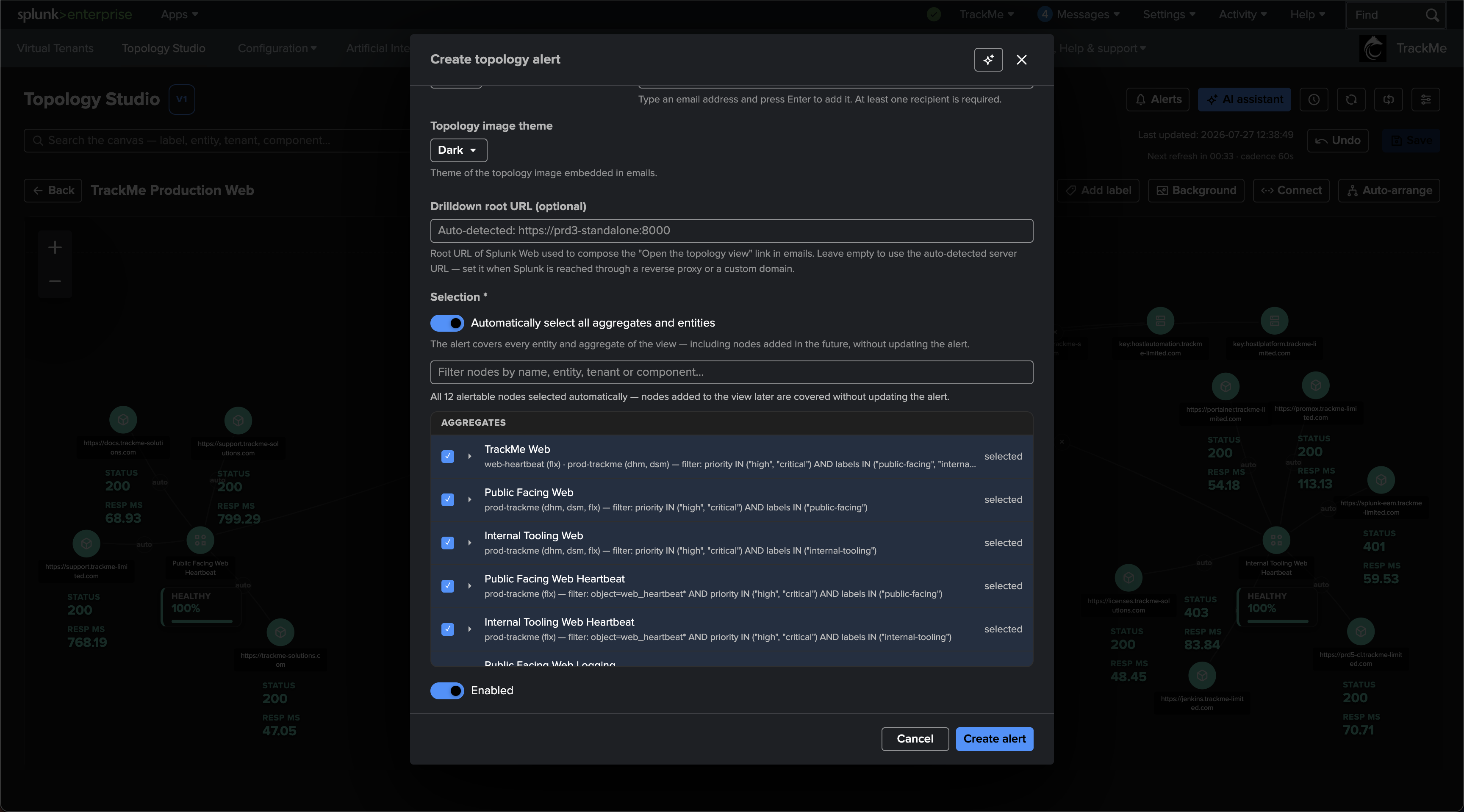Click the canvas zoom in plus icon

[55, 247]
